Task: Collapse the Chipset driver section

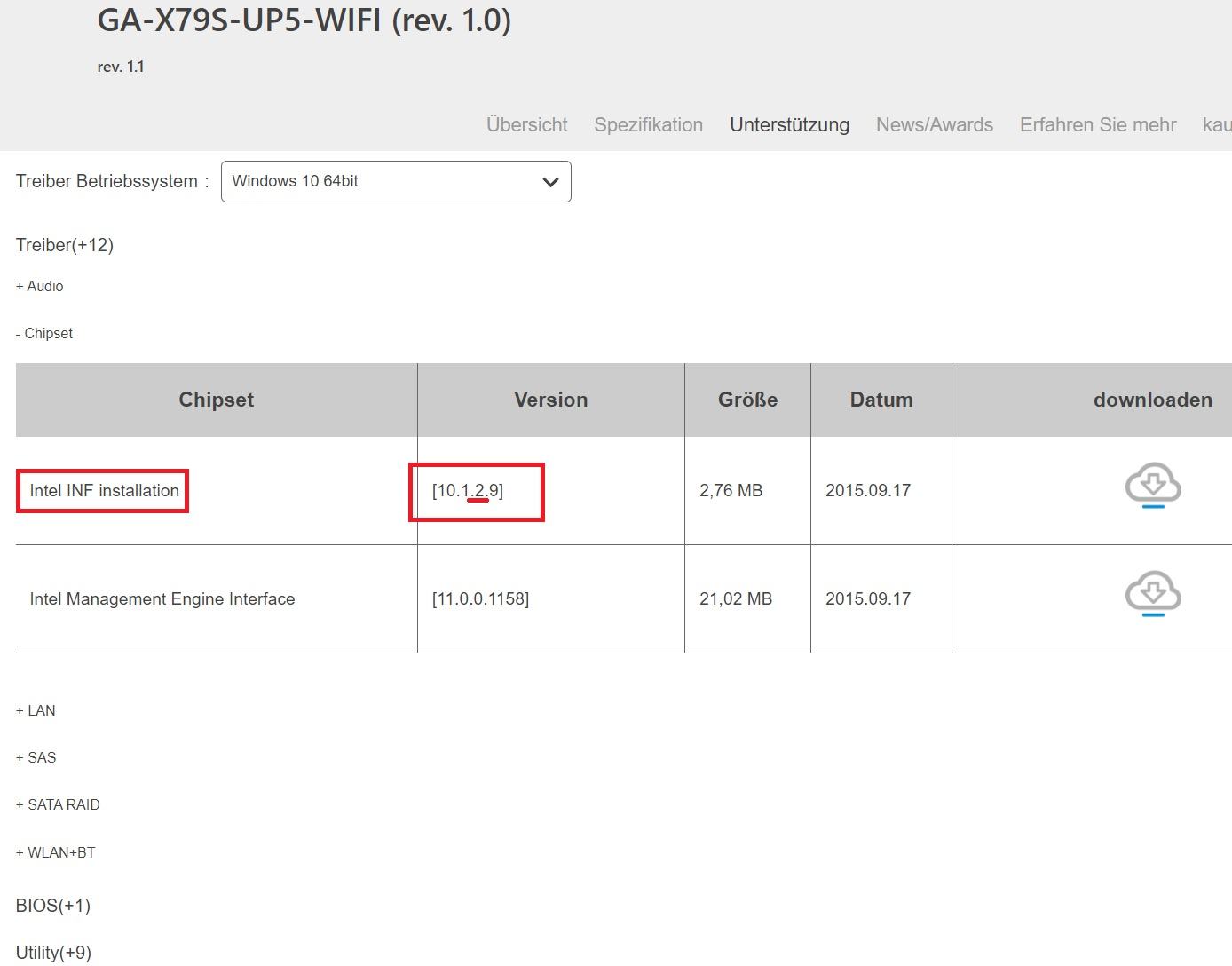Action: click(x=44, y=333)
